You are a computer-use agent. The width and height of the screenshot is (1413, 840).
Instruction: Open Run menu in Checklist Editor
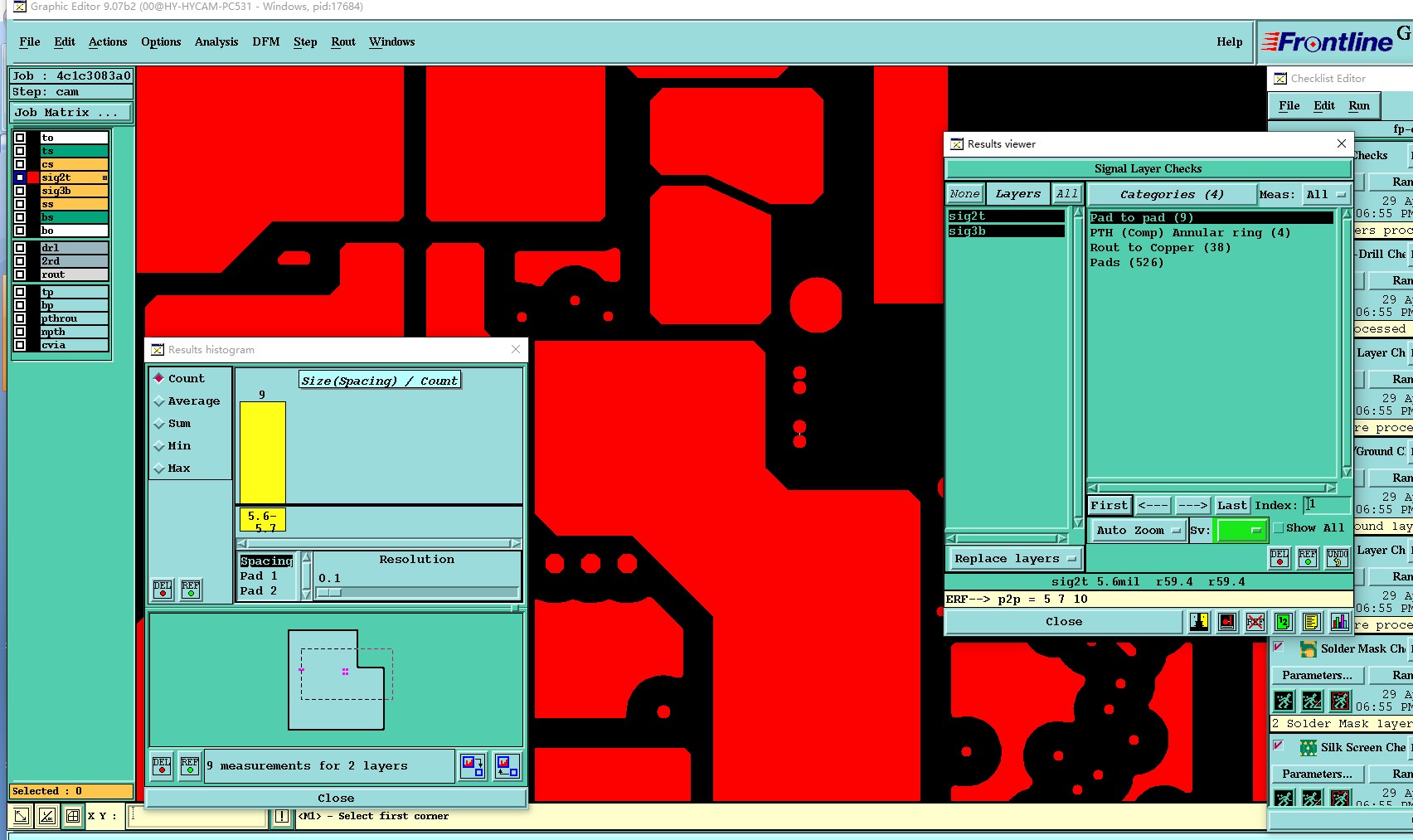[1359, 106]
